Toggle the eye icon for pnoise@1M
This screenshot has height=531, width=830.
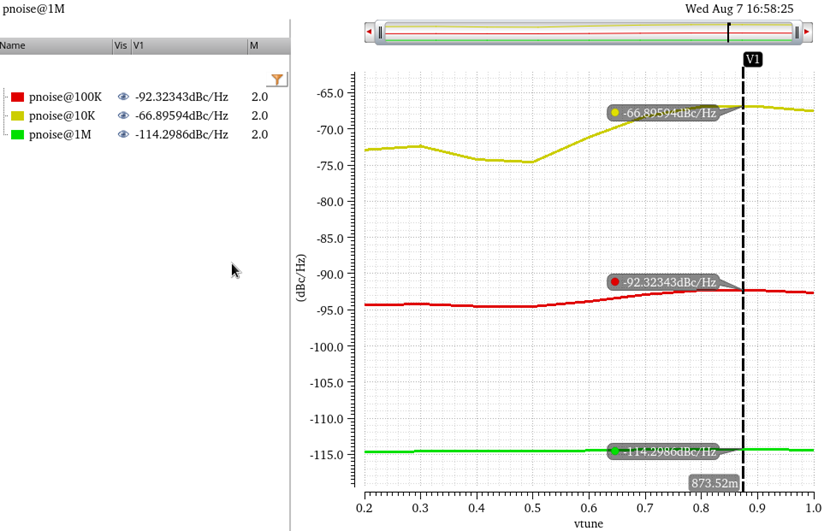(x=124, y=135)
